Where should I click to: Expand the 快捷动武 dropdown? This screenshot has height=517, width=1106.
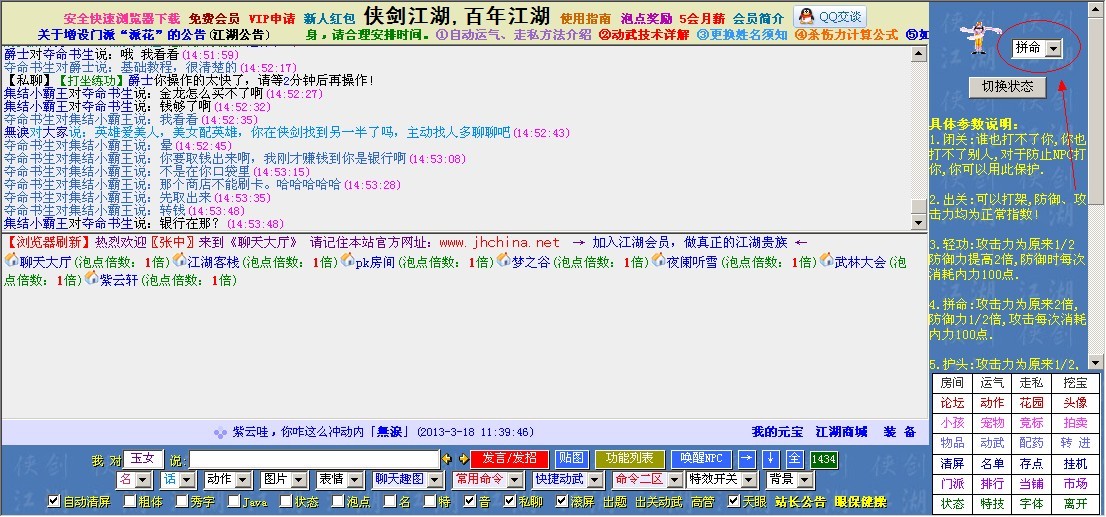(x=568, y=480)
